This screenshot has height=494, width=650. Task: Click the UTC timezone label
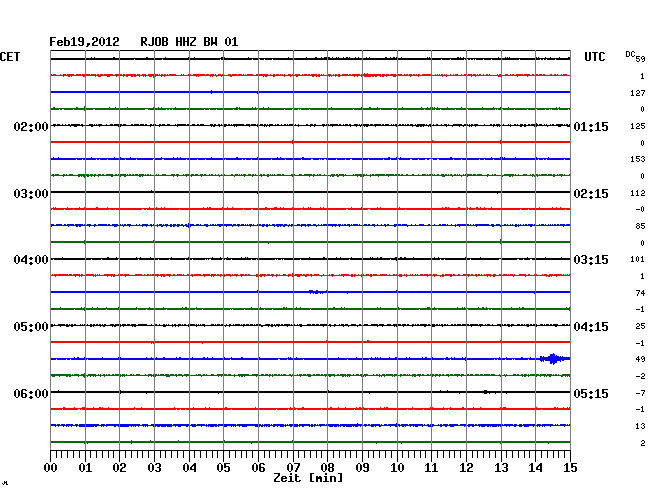coord(594,57)
